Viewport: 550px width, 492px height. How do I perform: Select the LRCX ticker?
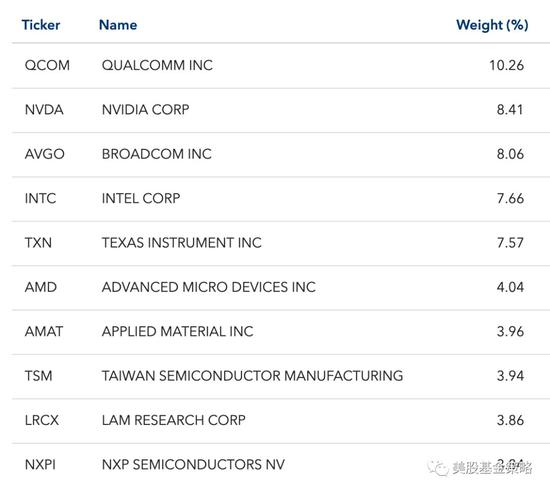pos(42,420)
